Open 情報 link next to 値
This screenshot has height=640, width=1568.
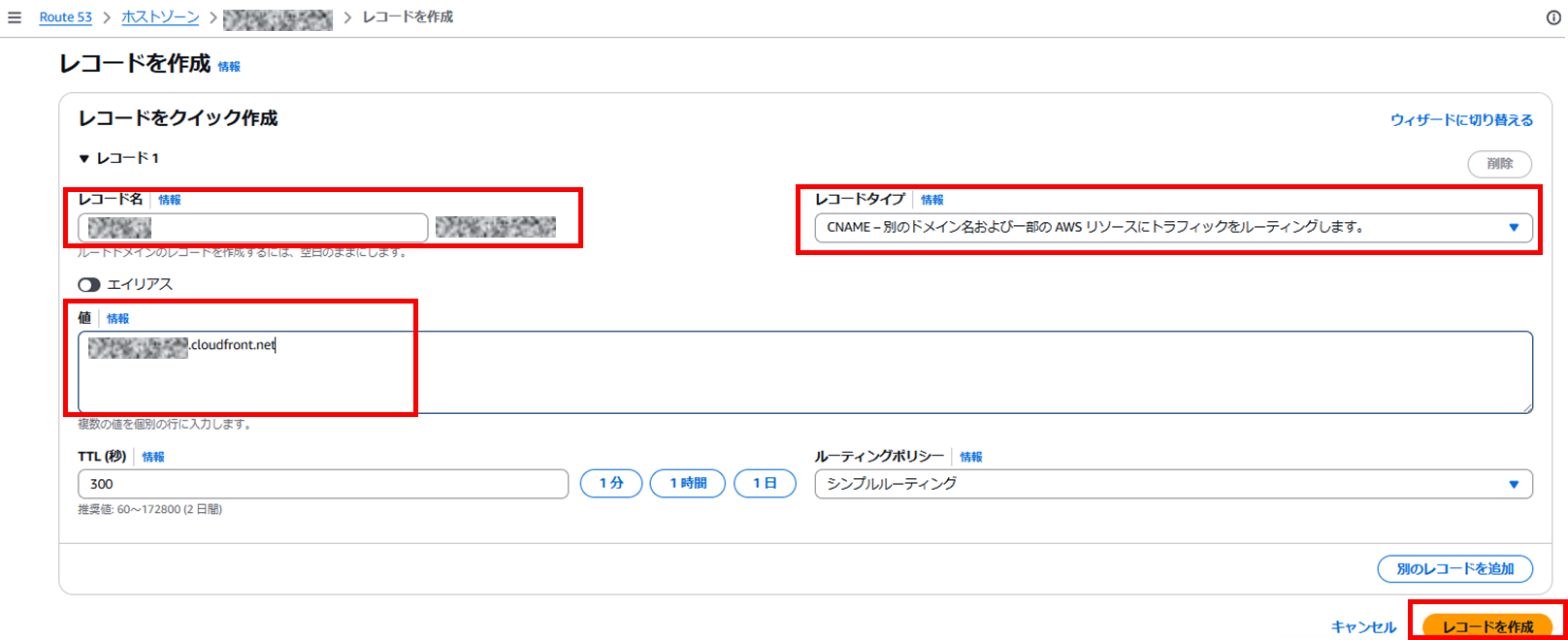(118, 319)
